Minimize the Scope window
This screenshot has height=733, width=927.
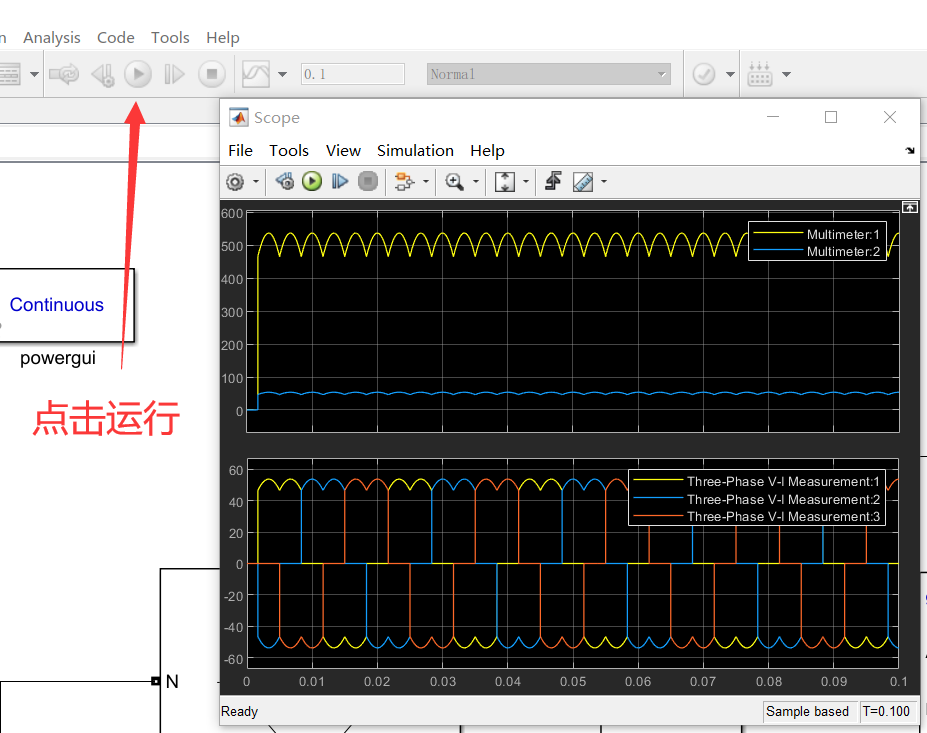pos(773,117)
